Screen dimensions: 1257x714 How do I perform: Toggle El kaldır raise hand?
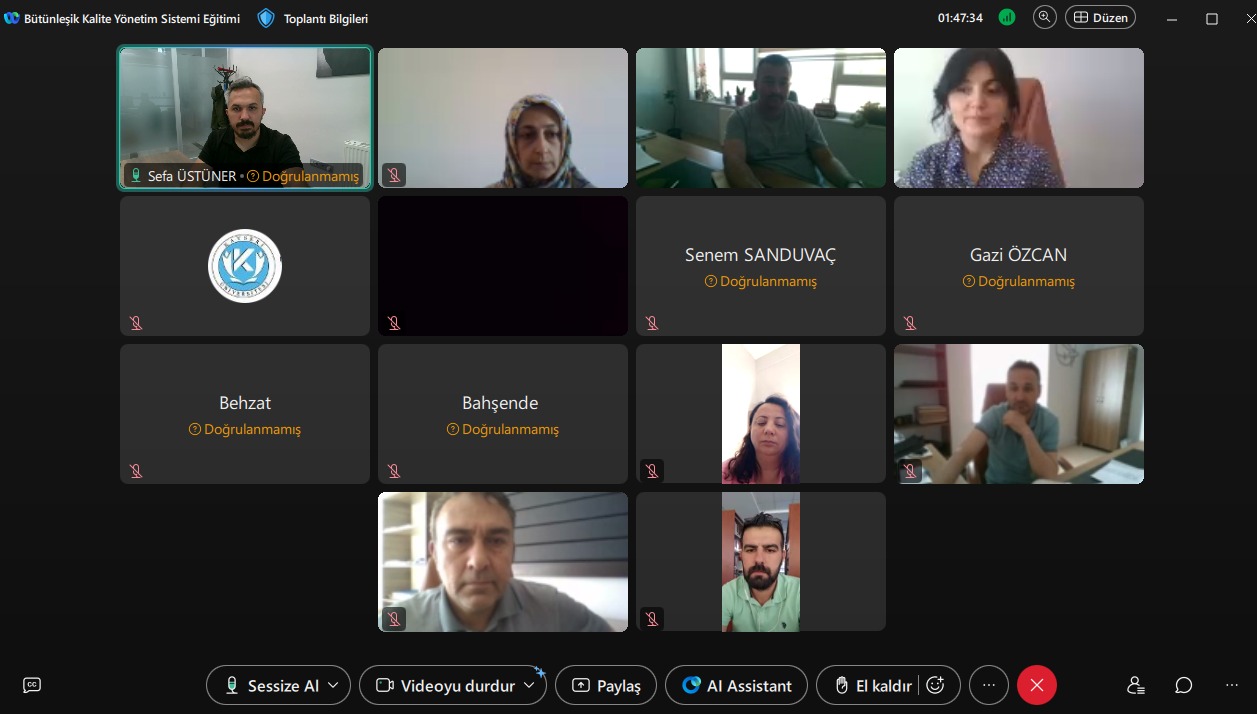pyautogui.click(x=874, y=685)
